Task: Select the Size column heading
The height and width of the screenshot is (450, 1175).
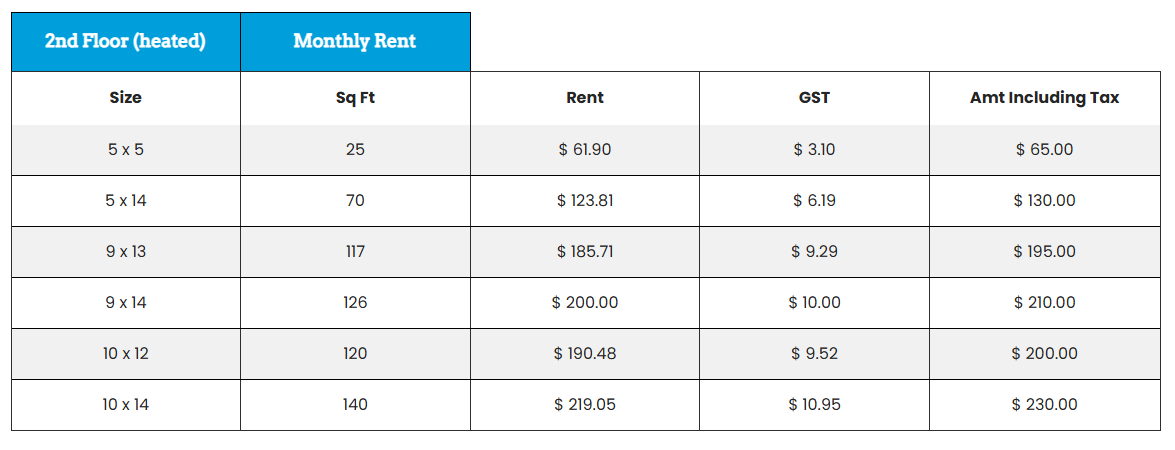Action: [125, 98]
